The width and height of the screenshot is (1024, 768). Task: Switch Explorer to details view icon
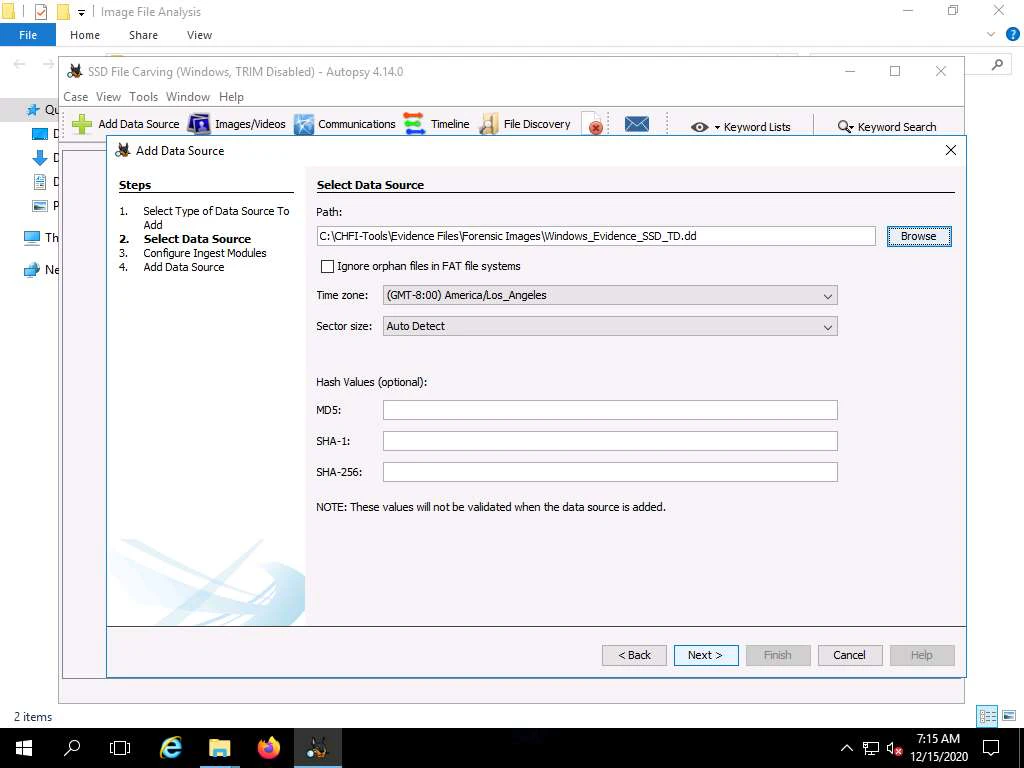point(987,716)
